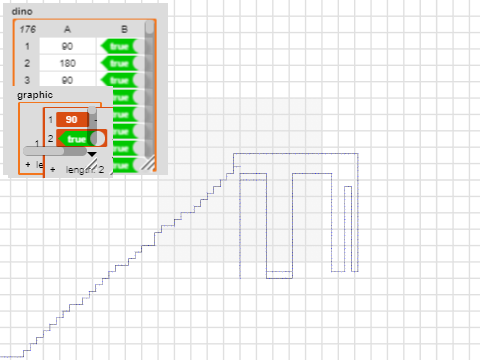Click cell 180 in dino column A
480x360 pixels.
[68, 63]
